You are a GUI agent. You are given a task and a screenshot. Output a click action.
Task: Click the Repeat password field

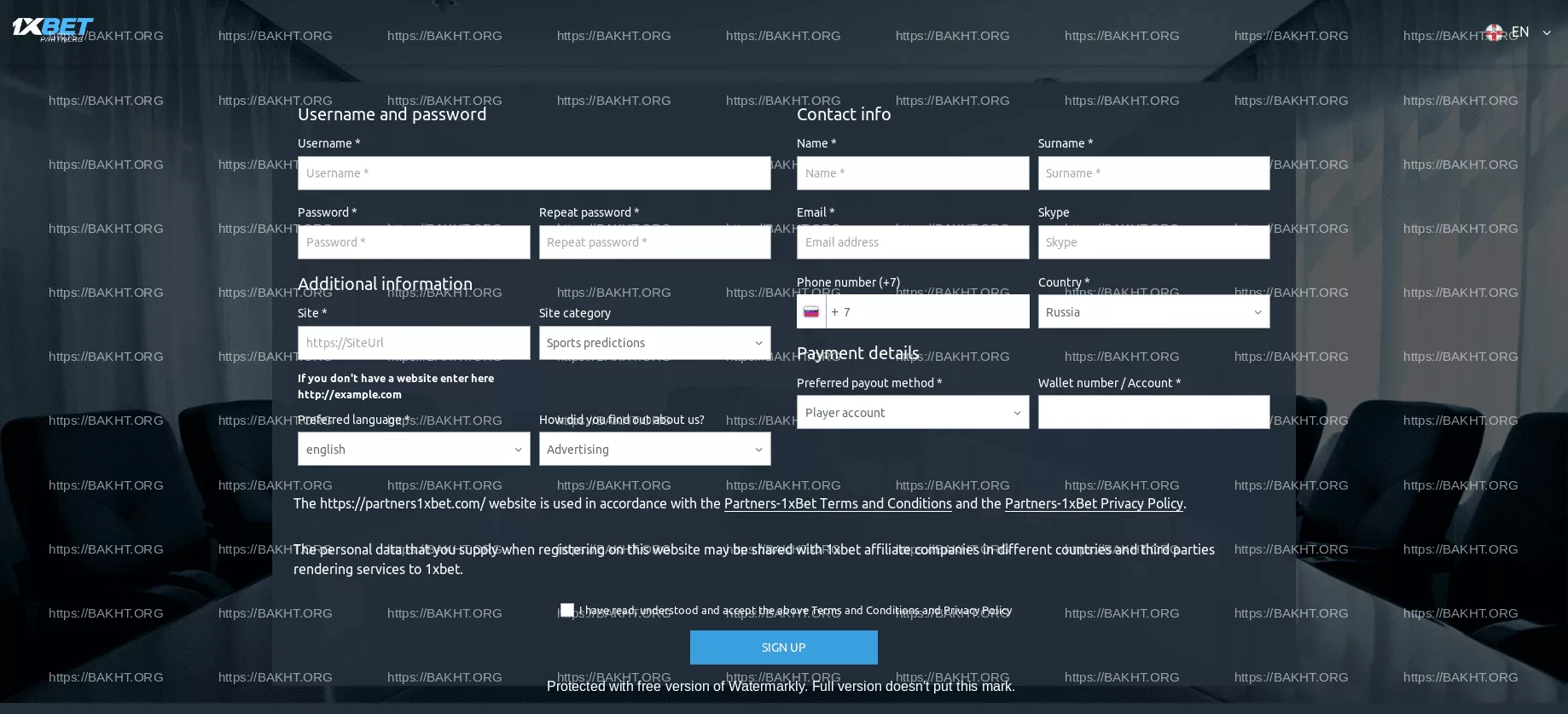click(x=654, y=242)
